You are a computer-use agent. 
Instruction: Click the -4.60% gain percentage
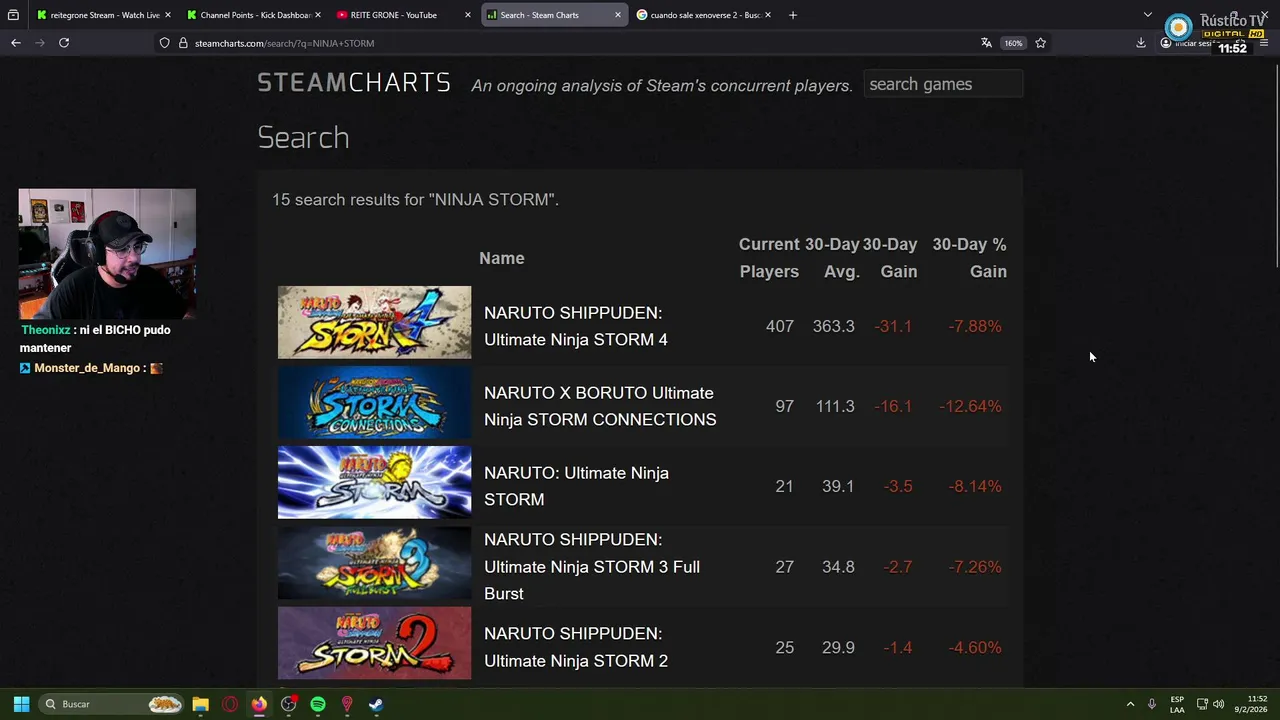click(x=975, y=647)
